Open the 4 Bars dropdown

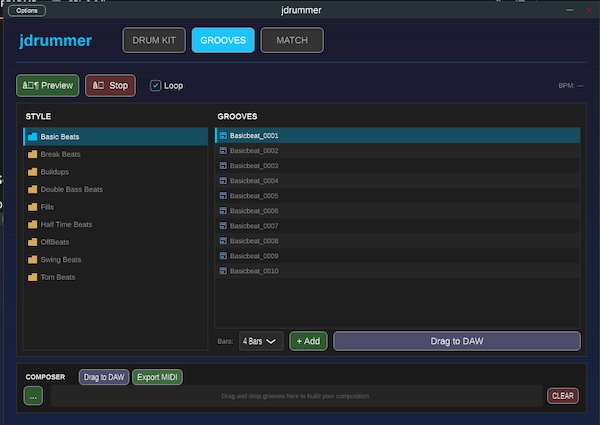(261, 341)
